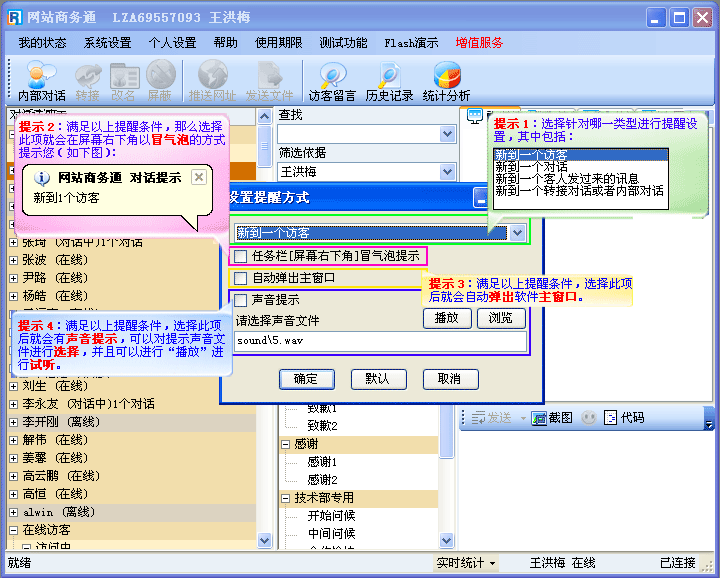Click the sound file path input field

pyautogui.click(x=380, y=342)
